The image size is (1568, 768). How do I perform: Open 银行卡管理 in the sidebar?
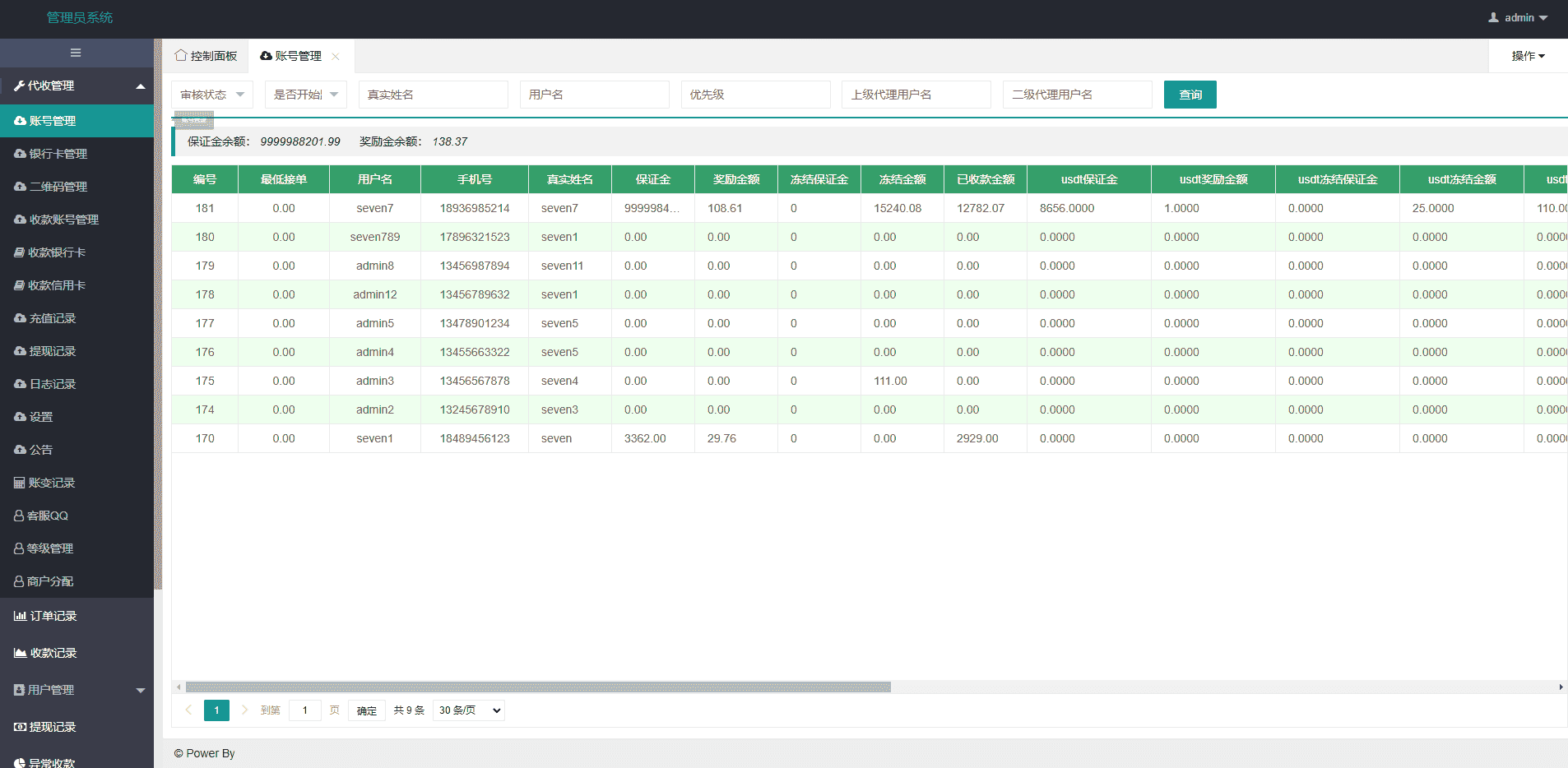[58, 154]
